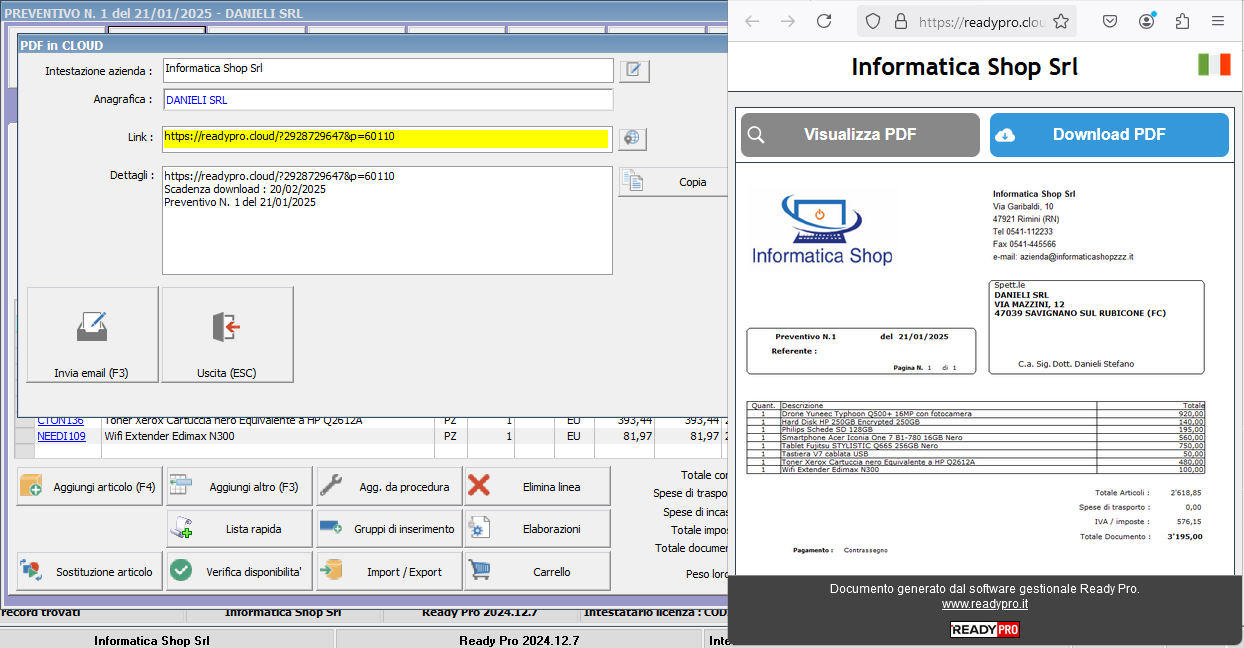Open Import / Export button

390,572
